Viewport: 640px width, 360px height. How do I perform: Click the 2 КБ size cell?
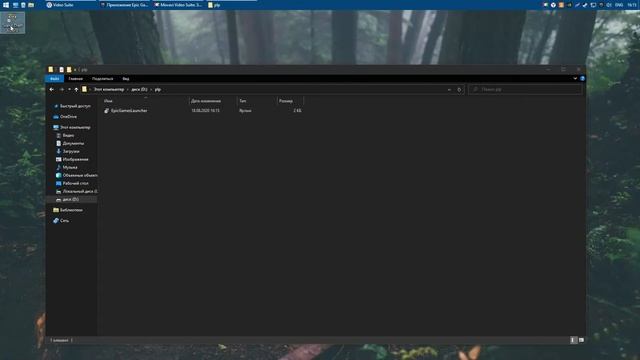tap(297, 111)
